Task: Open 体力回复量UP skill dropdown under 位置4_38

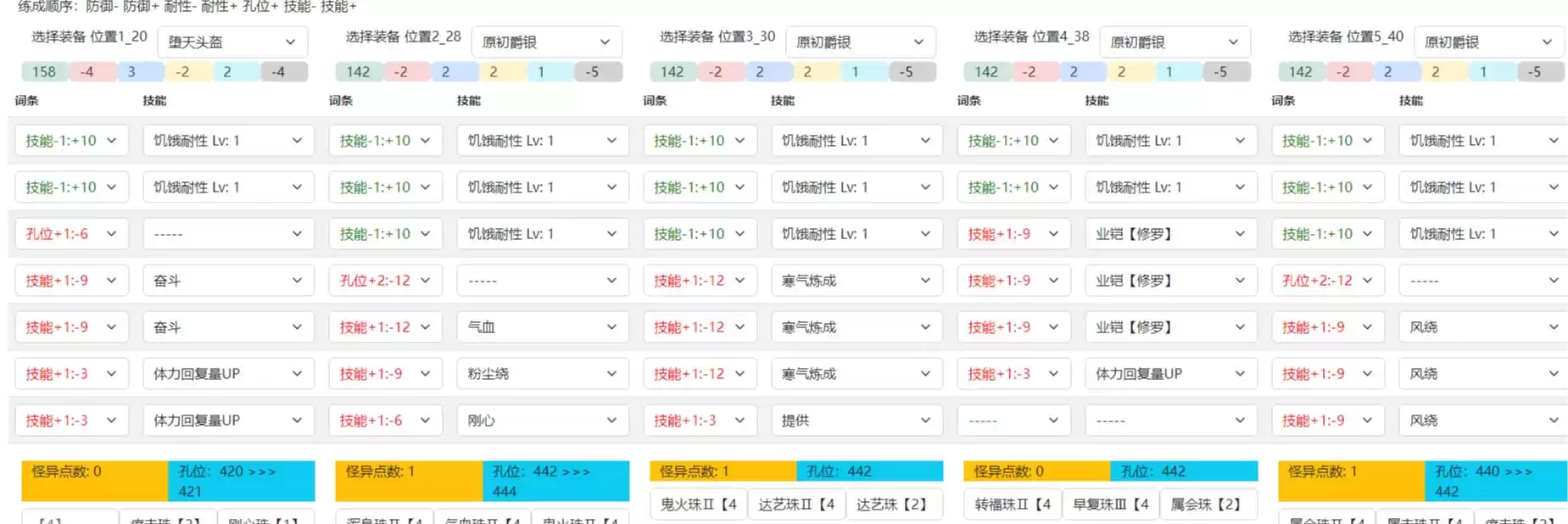Action: pyautogui.click(x=1170, y=374)
